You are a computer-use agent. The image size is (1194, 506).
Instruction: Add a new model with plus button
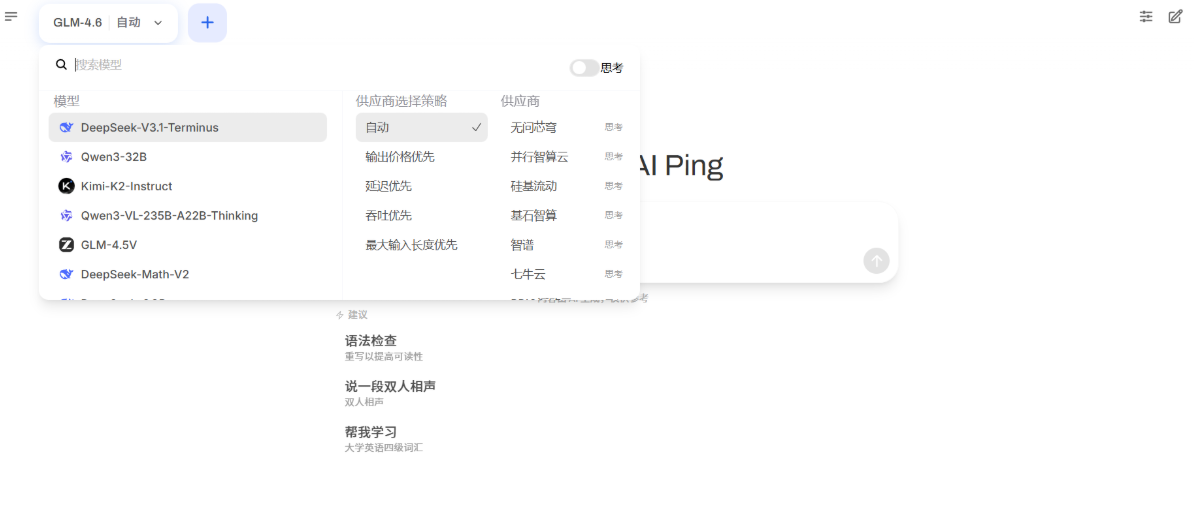pyautogui.click(x=207, y=23)
